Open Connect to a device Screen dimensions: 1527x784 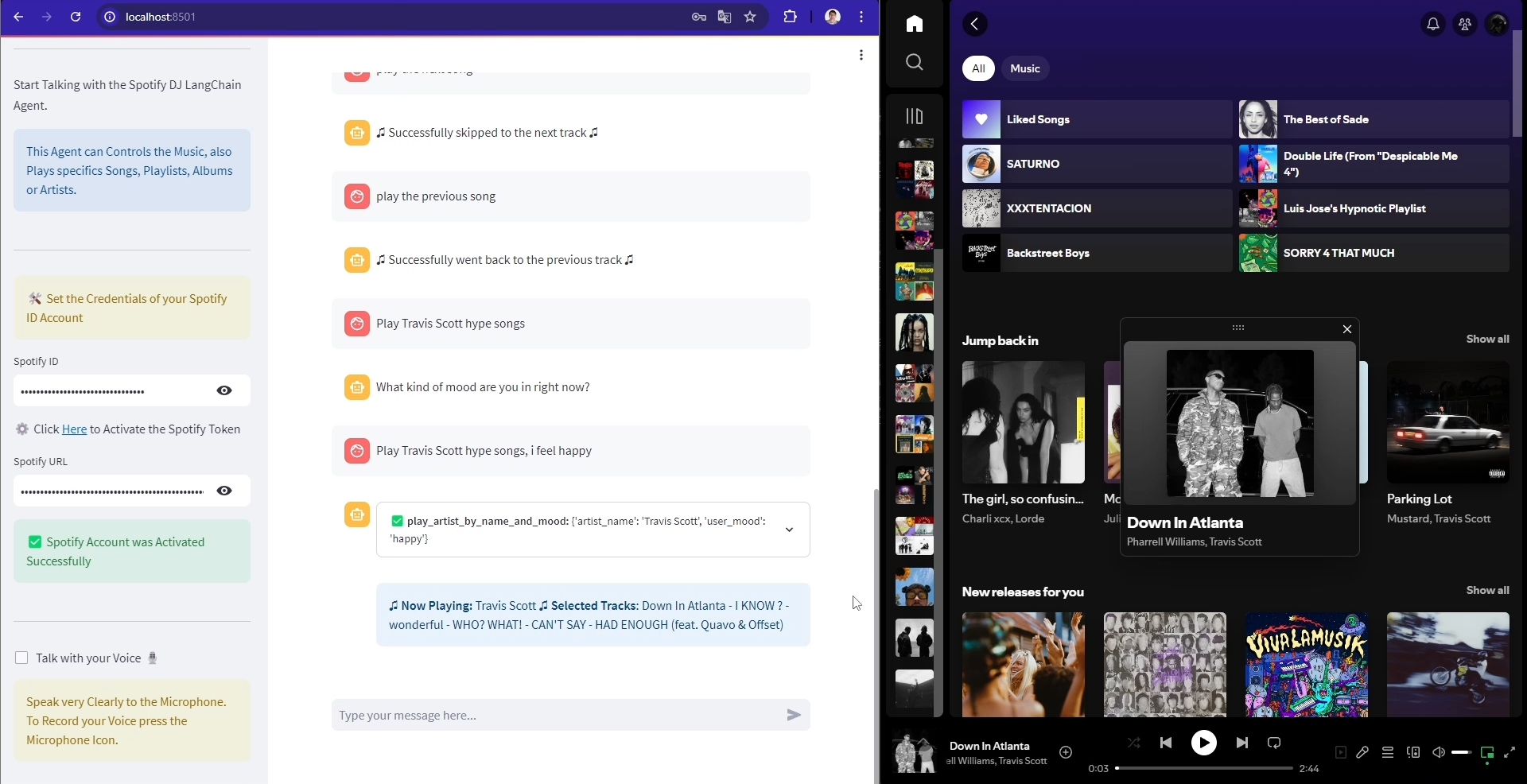1413,752
